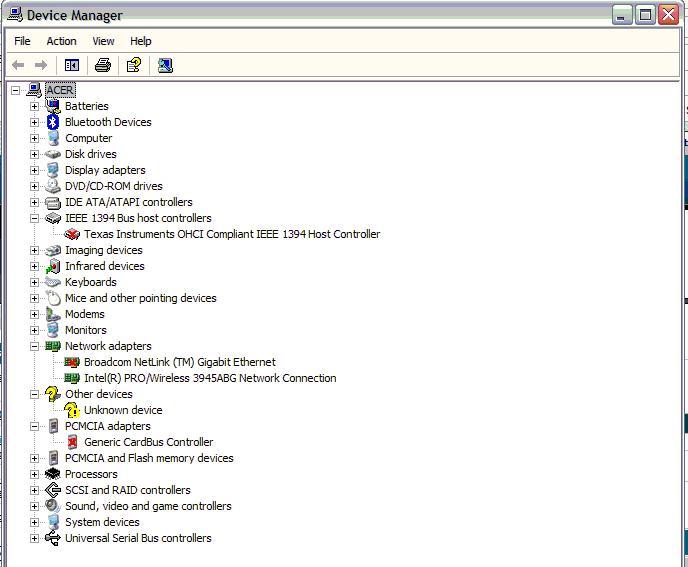Image resolution: width=688 pixels, height=567 pixels.
Task: Toggle the console tree pane toolbar icon
Action: tap(72, 65)
